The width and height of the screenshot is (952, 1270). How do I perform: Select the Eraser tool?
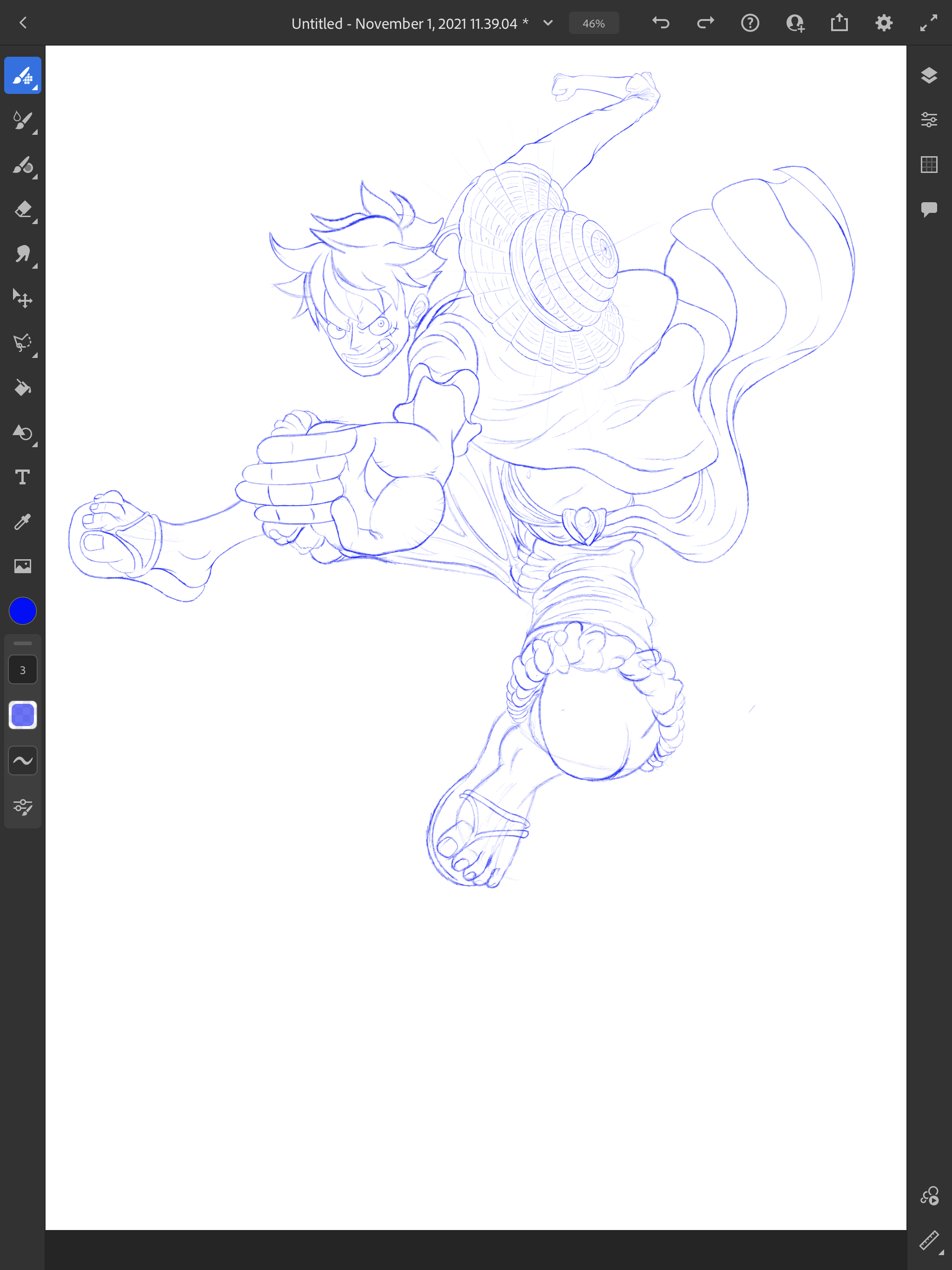pyautogui.click(x=22, y=210)
